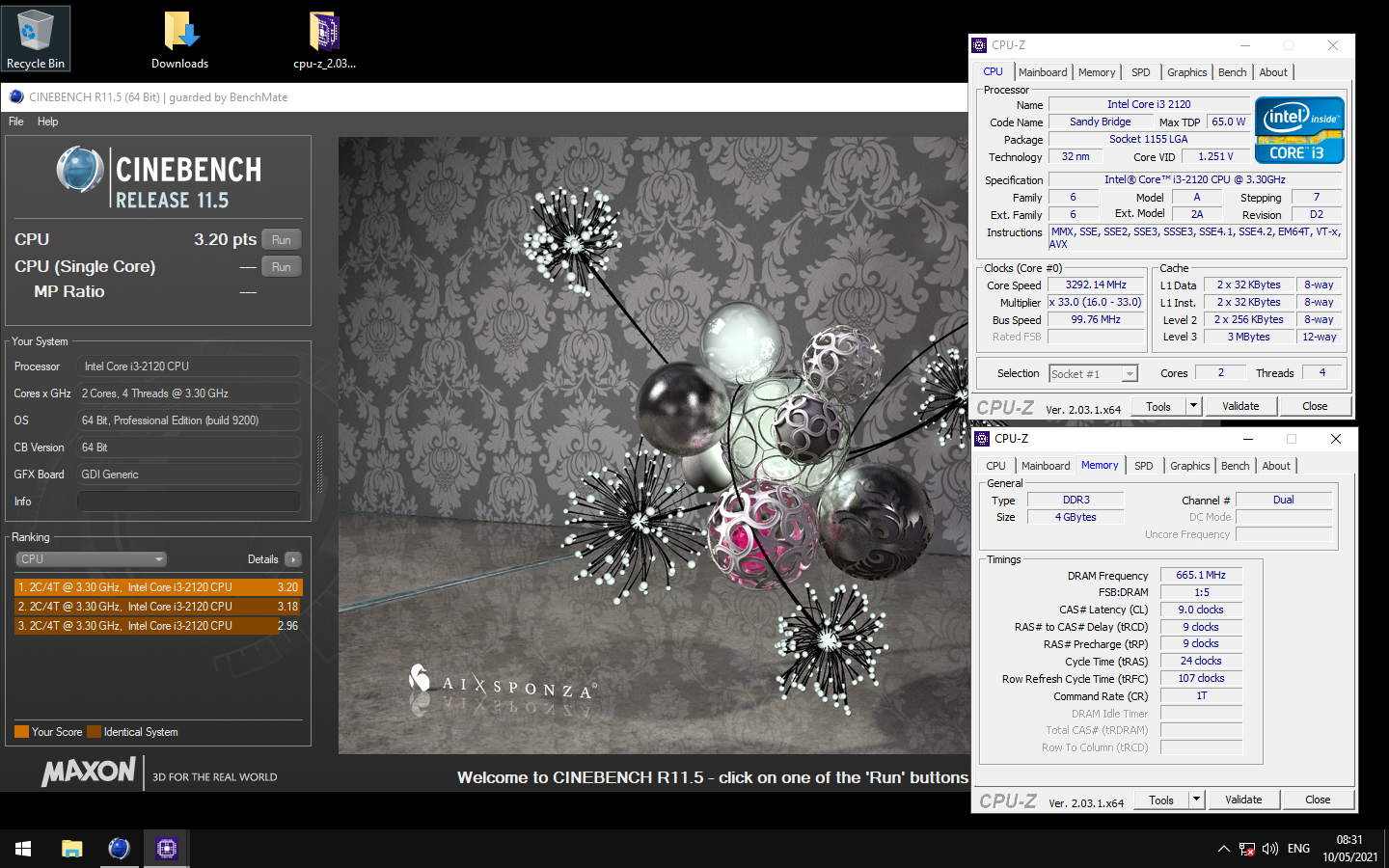The width and height of the screenshot is (1389, 868).
Task: Click the Intel Core i3 logo badge
Action: [1299, 130]
